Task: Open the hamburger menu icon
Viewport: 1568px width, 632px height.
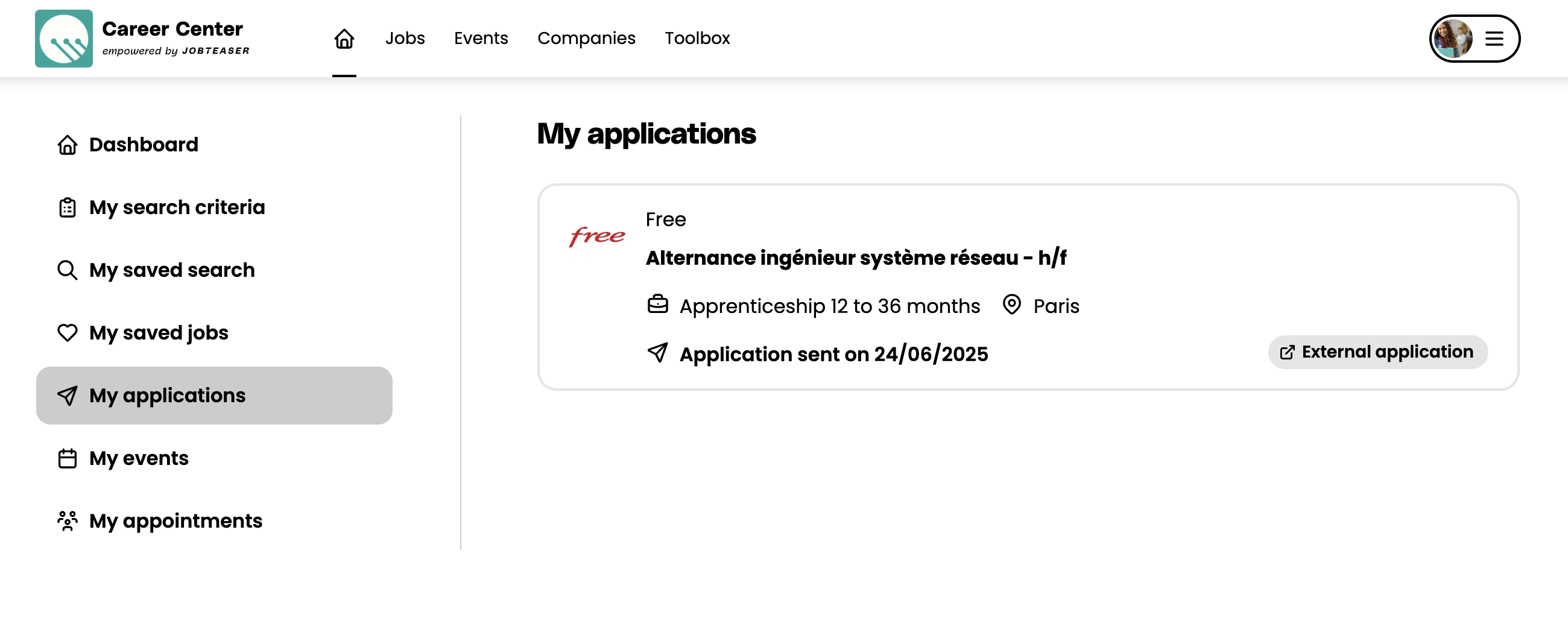Action: click(1494, 39)
